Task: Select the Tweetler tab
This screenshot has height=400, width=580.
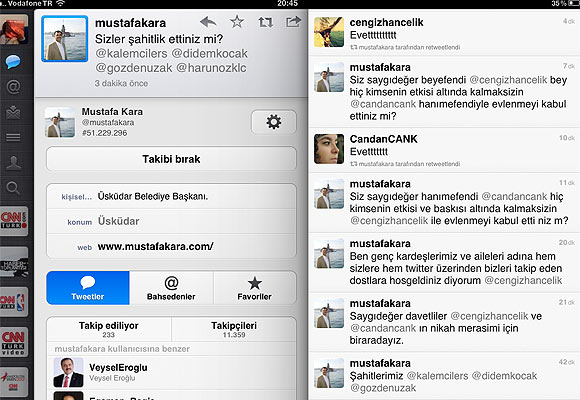Action: [x=88, y=288]
